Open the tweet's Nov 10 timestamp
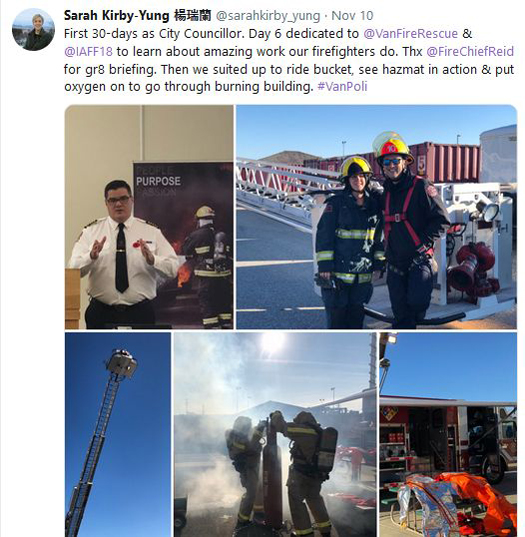The width and height of the screenshot is (525, 537). click(352, 15)
